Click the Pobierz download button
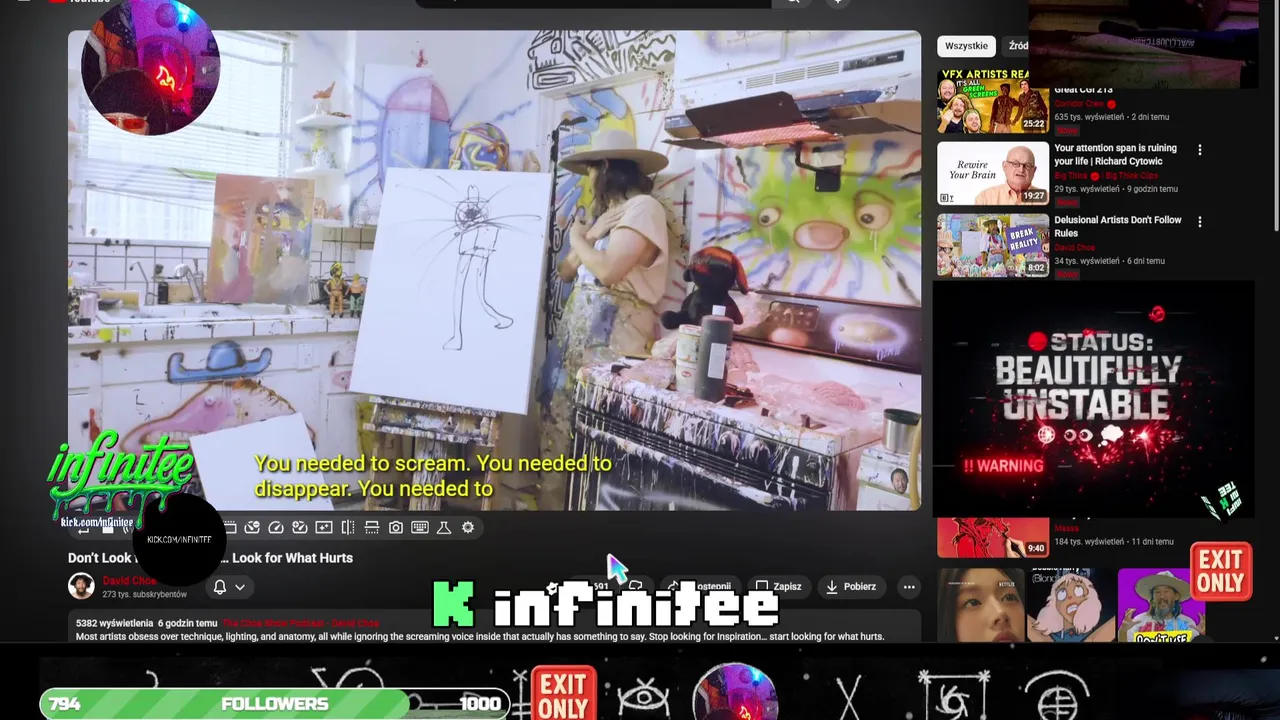Viewport: 1280px width, 720px height. click(x=850, y=587)
